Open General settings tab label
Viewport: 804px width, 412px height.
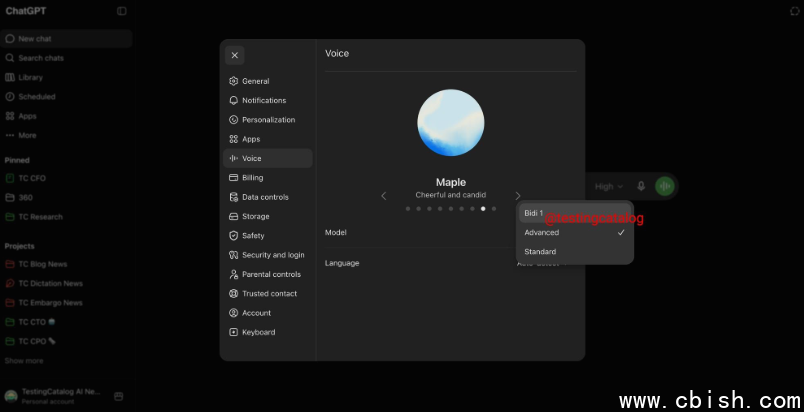[255, 81]
